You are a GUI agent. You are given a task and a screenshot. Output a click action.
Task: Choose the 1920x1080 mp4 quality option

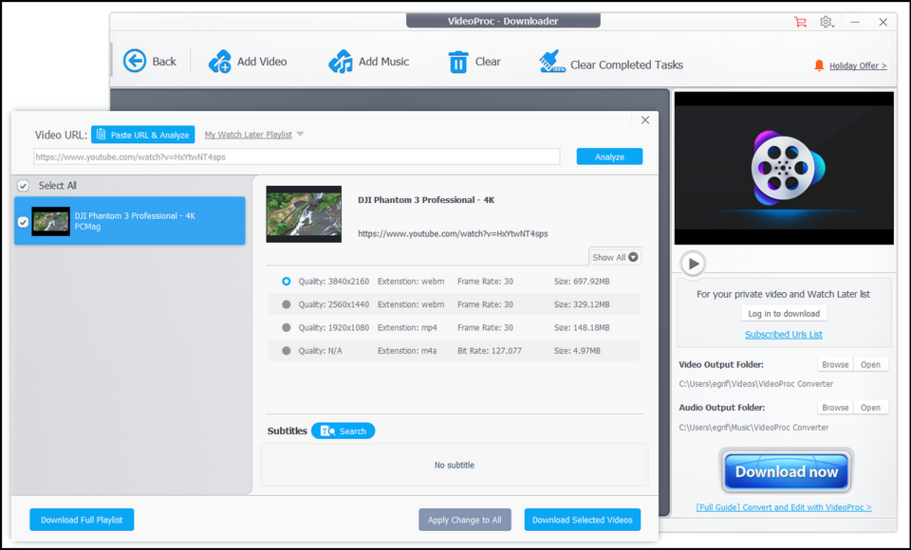(287, 327)
